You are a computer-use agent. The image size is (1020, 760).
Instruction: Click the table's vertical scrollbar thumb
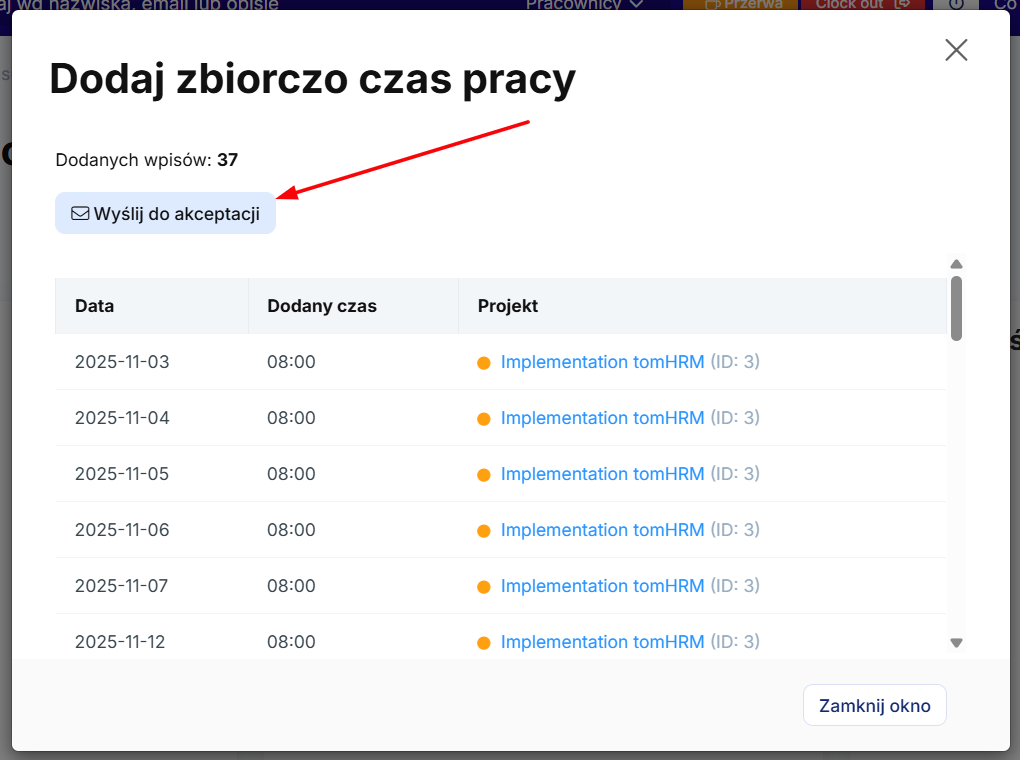point(956,308)
